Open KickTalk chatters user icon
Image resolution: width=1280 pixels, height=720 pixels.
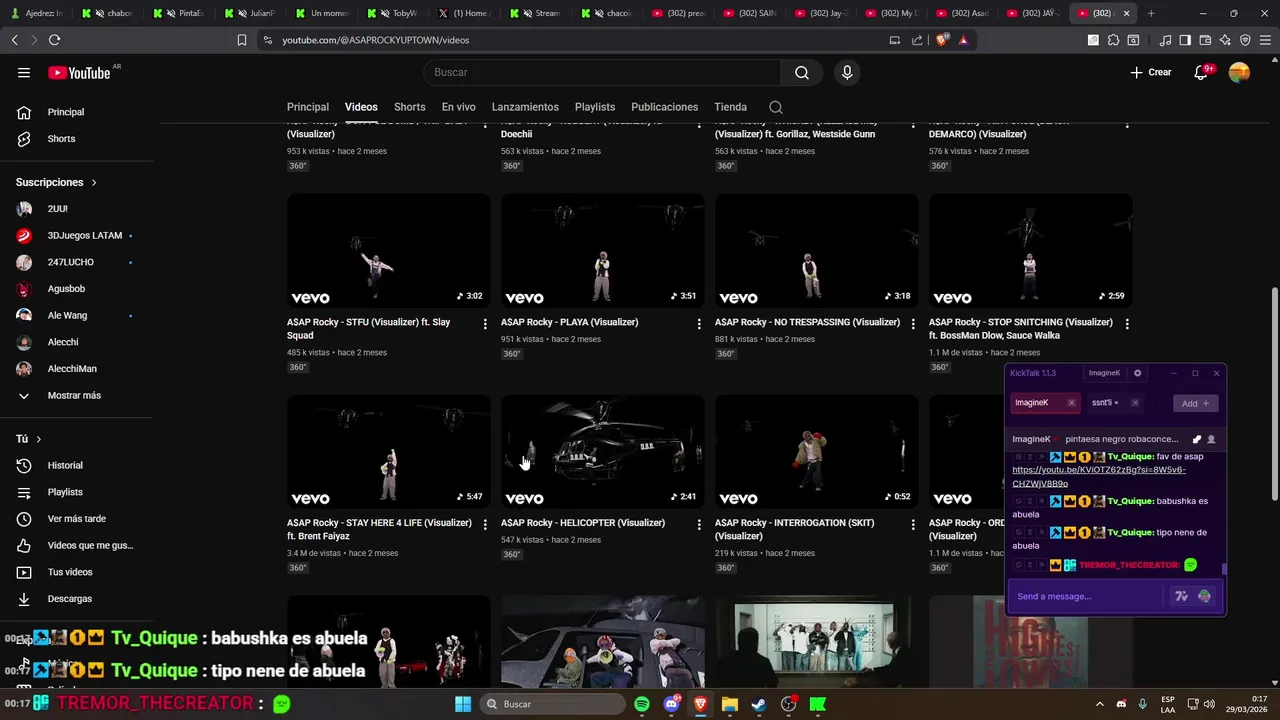[1211, 439]
